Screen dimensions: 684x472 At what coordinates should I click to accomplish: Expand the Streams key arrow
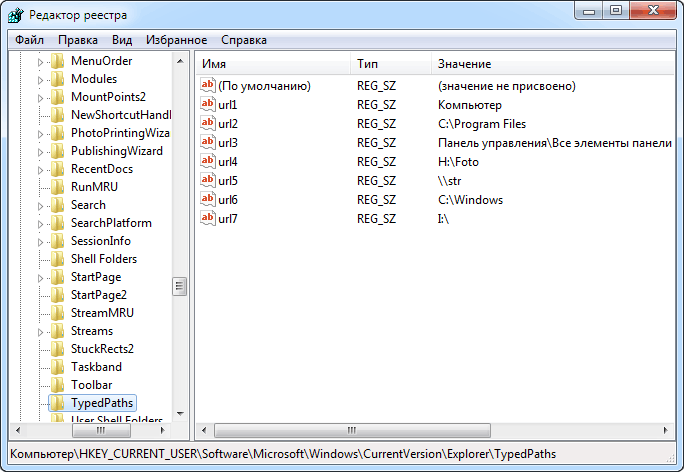point(40,332)
